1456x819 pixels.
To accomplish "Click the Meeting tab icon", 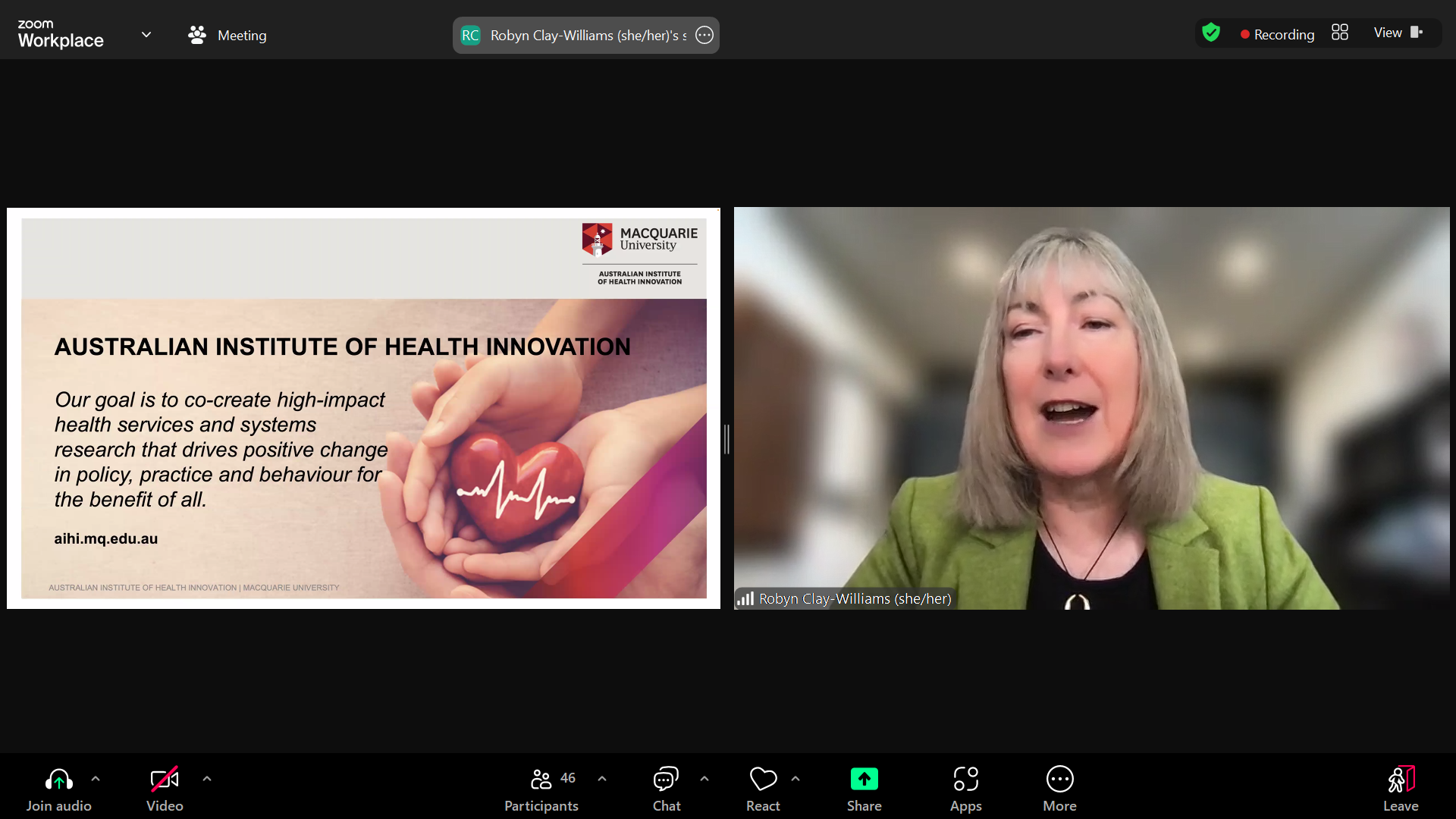I will coord(197,35).
